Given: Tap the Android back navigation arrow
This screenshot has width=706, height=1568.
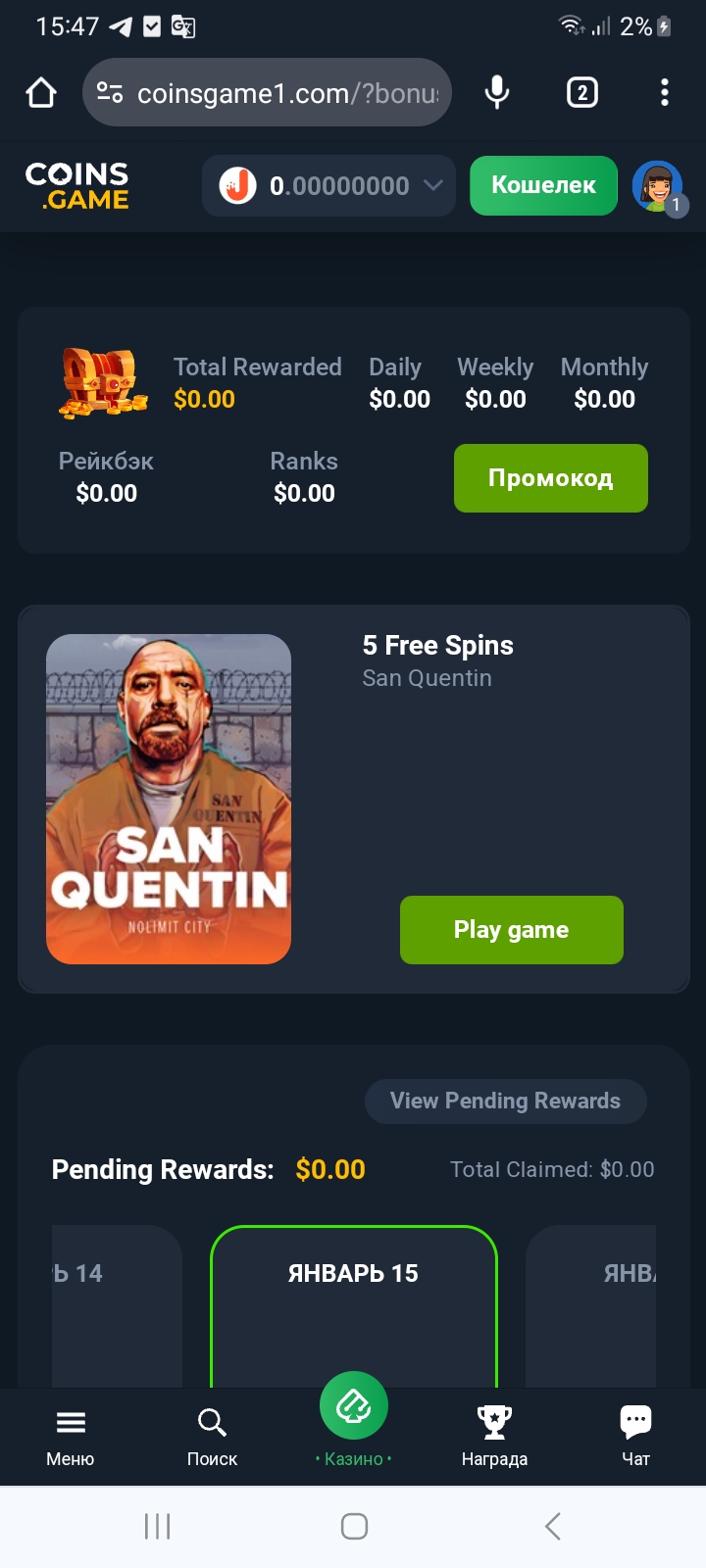Looking at the screenshot, I should 553,1526.
